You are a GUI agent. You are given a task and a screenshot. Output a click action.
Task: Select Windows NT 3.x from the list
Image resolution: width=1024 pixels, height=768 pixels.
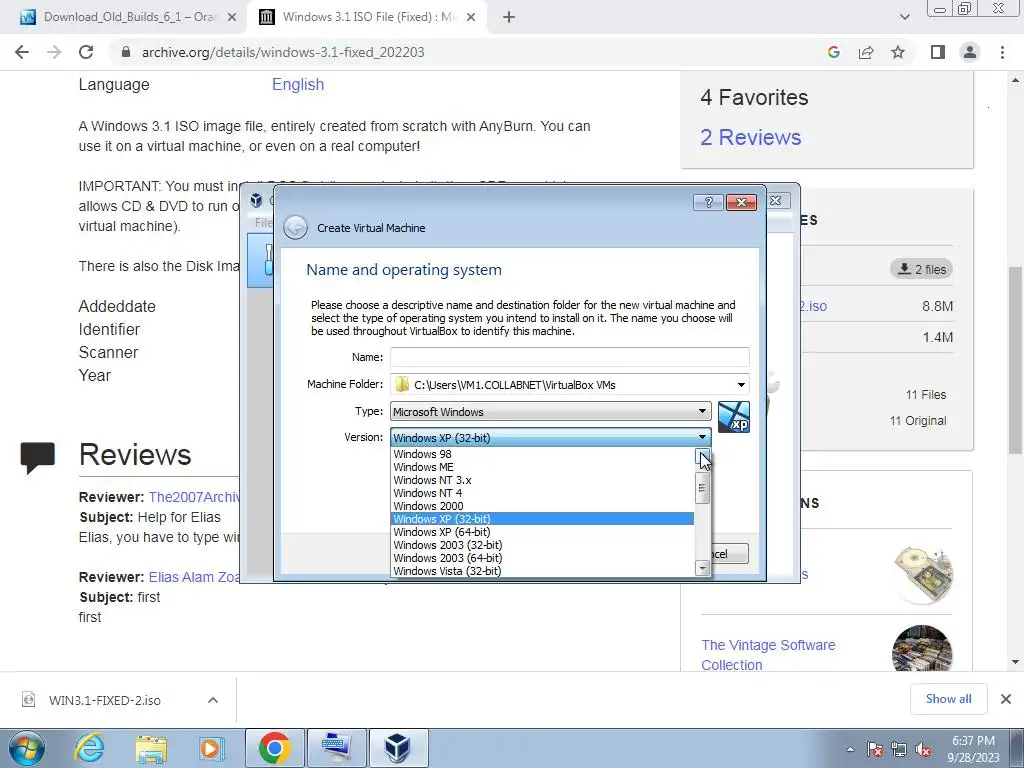click(542, 480)
